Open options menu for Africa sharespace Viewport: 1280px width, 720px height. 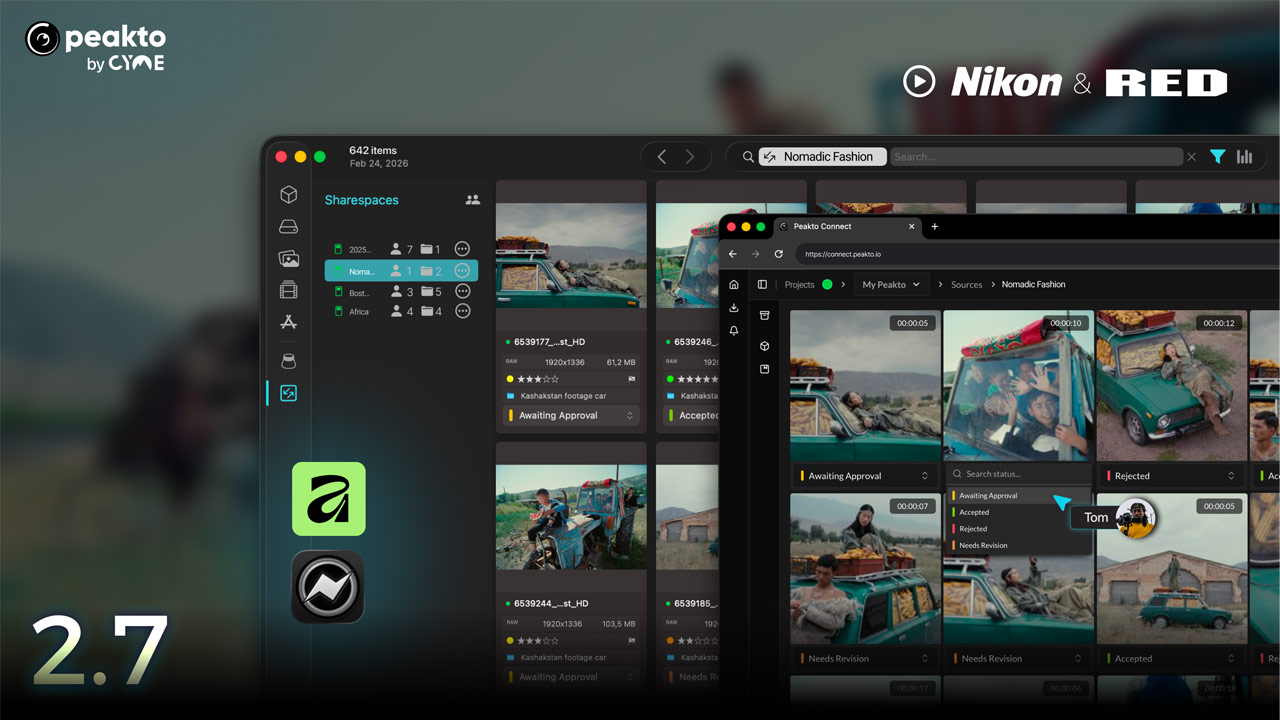click(462, 312)
